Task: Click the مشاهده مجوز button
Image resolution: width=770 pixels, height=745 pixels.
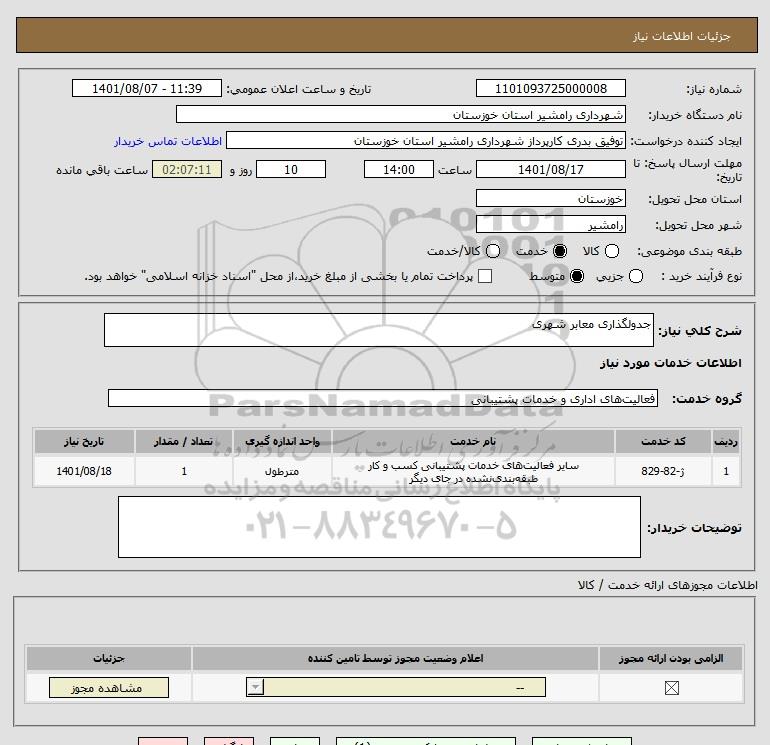Action: [109, 688]
